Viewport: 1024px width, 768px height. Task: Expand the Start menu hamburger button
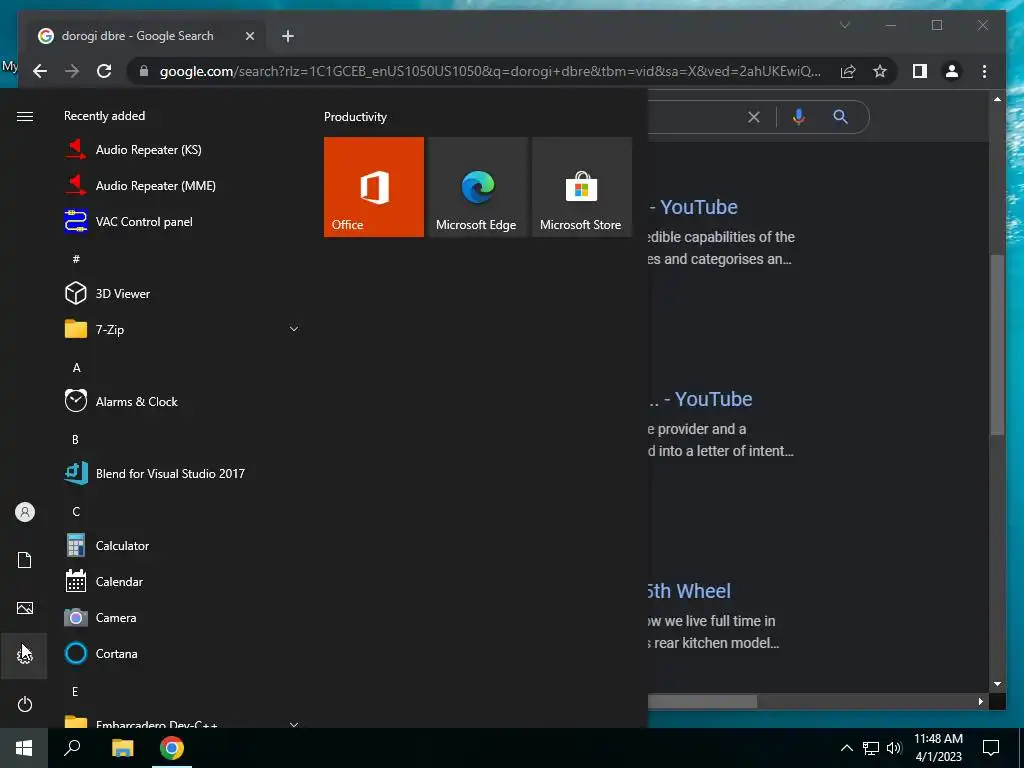point(24,116)
